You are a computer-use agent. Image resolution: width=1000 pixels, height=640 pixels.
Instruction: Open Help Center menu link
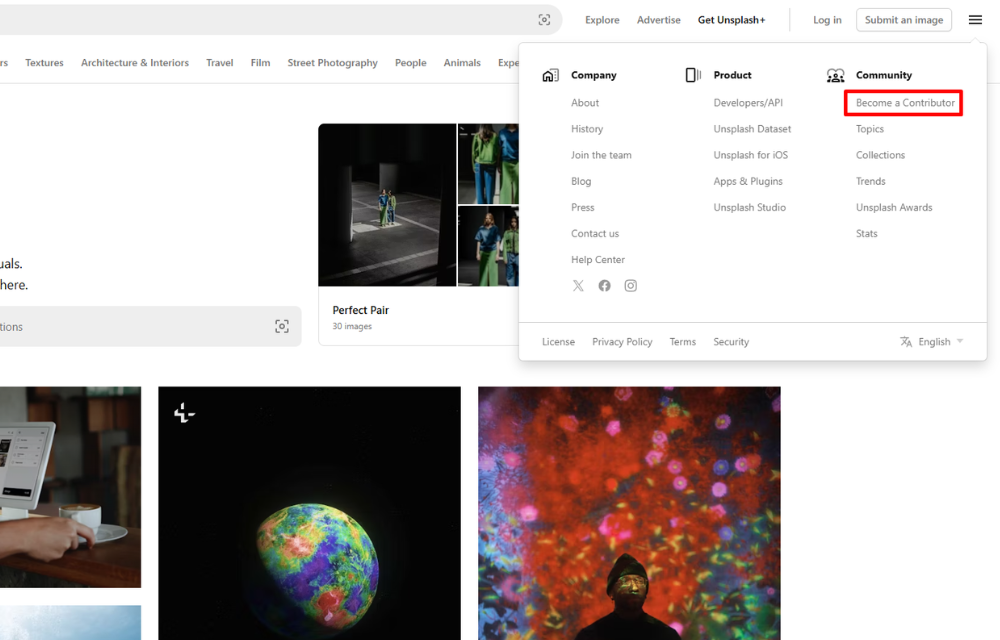point(598,259)
